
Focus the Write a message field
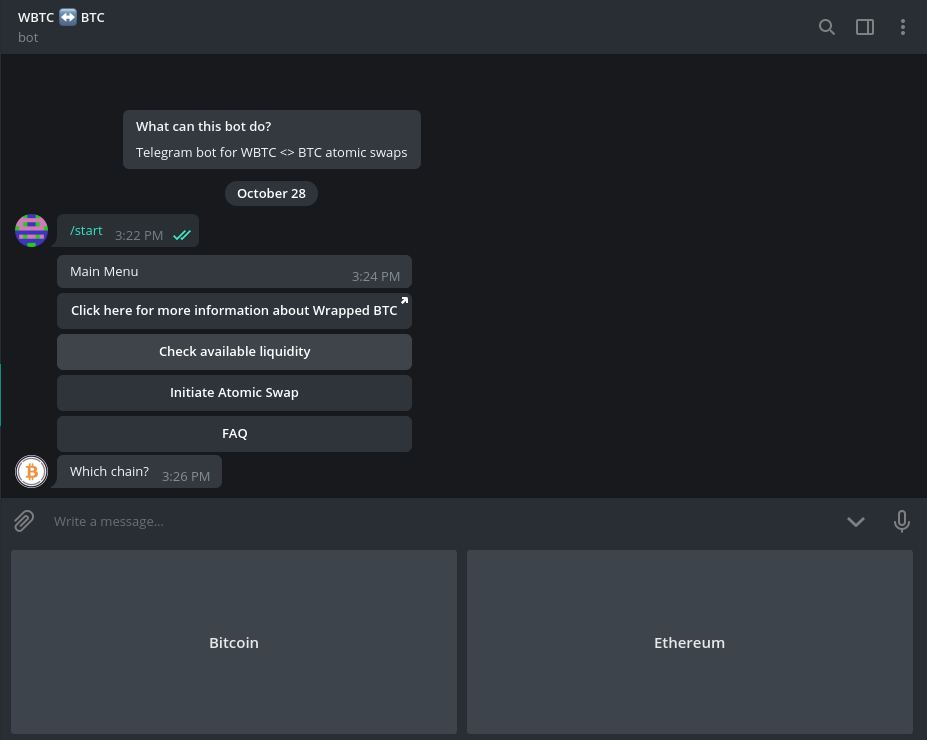(443, 521)
